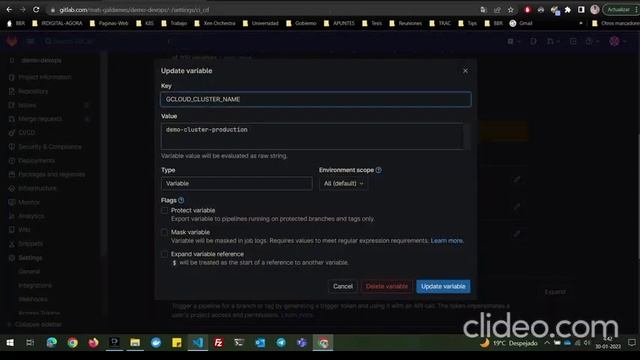The height and width of the screenshot is (360, 640).
Task: Enable the Protect variable checkbox
Action: 164,210
